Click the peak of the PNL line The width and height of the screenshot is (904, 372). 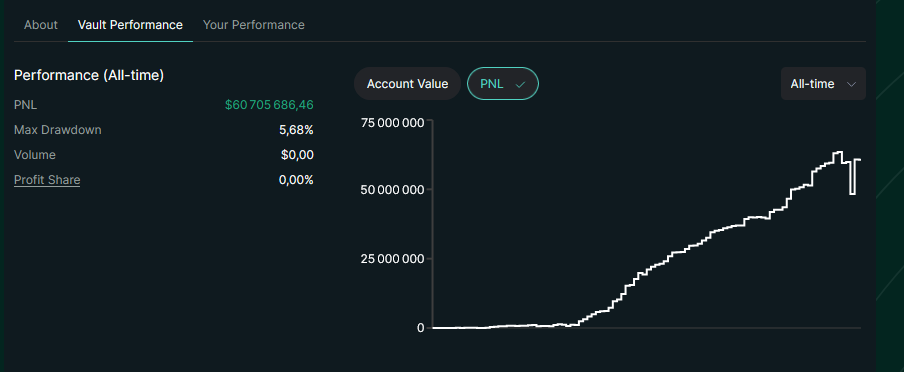(x=838, y=152)
